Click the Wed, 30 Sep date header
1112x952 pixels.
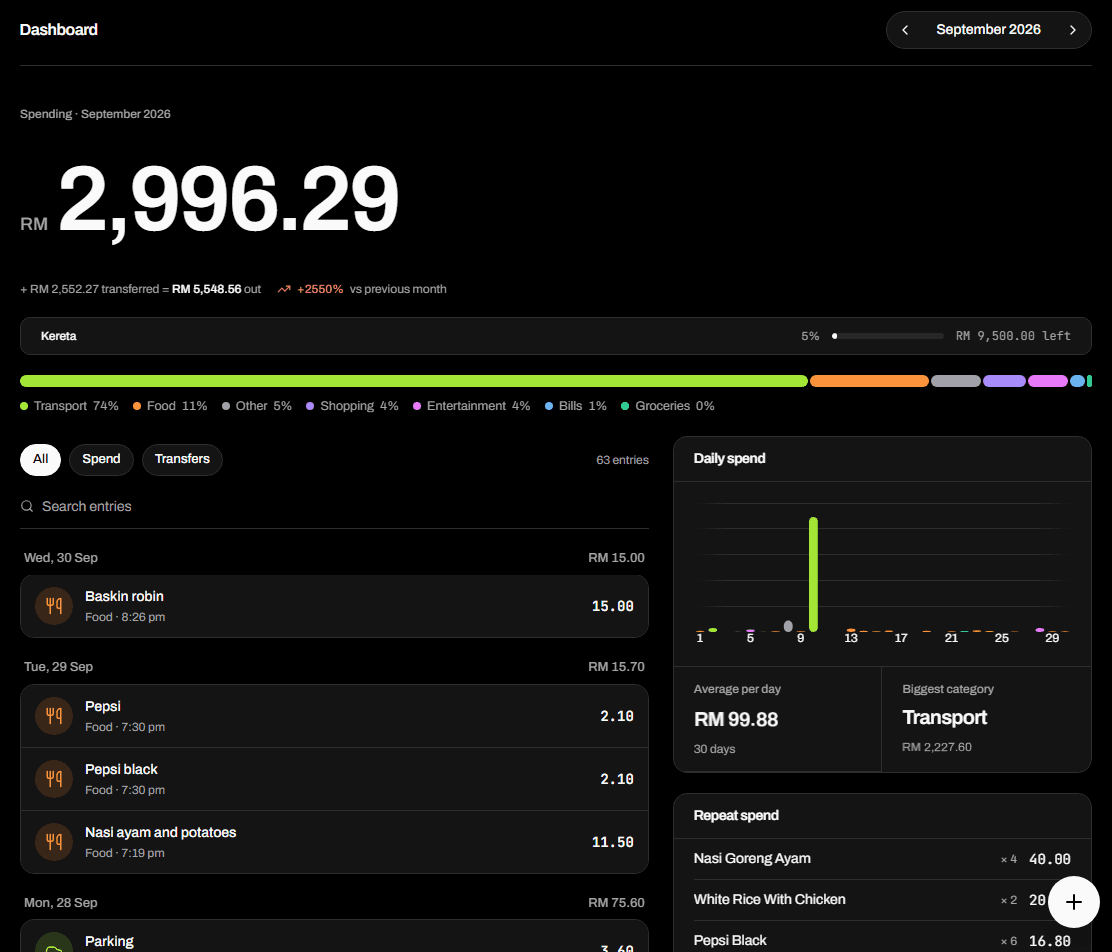click(x=61, y=558)
